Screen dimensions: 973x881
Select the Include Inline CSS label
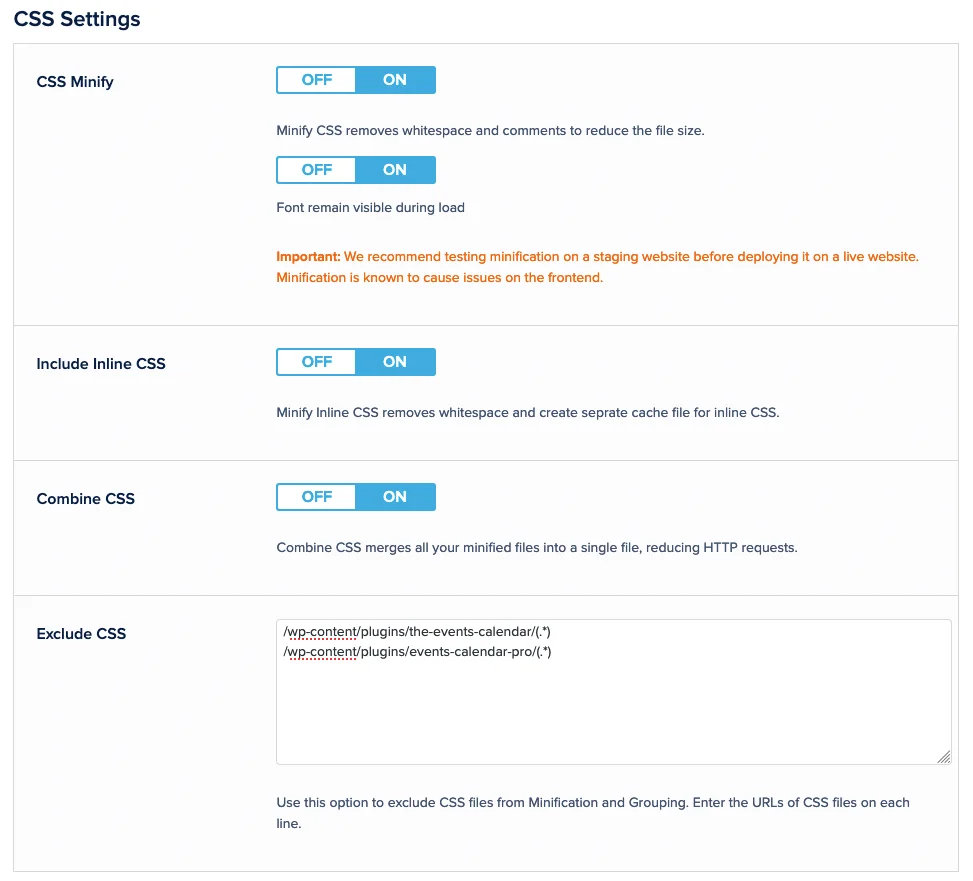click(x=101, y=364)
